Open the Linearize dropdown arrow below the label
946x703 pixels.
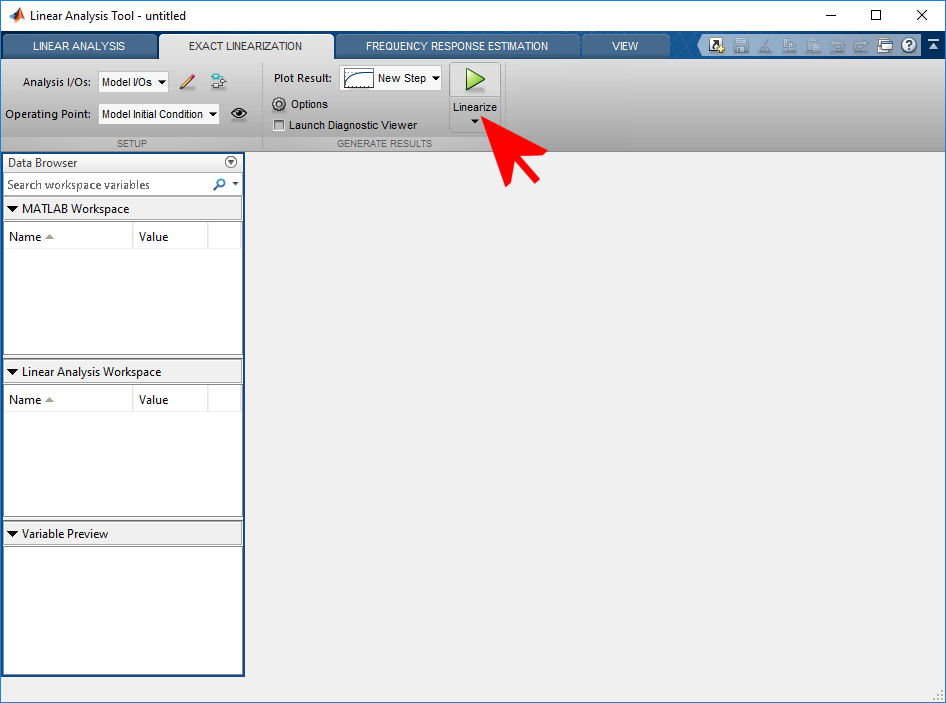475,121
